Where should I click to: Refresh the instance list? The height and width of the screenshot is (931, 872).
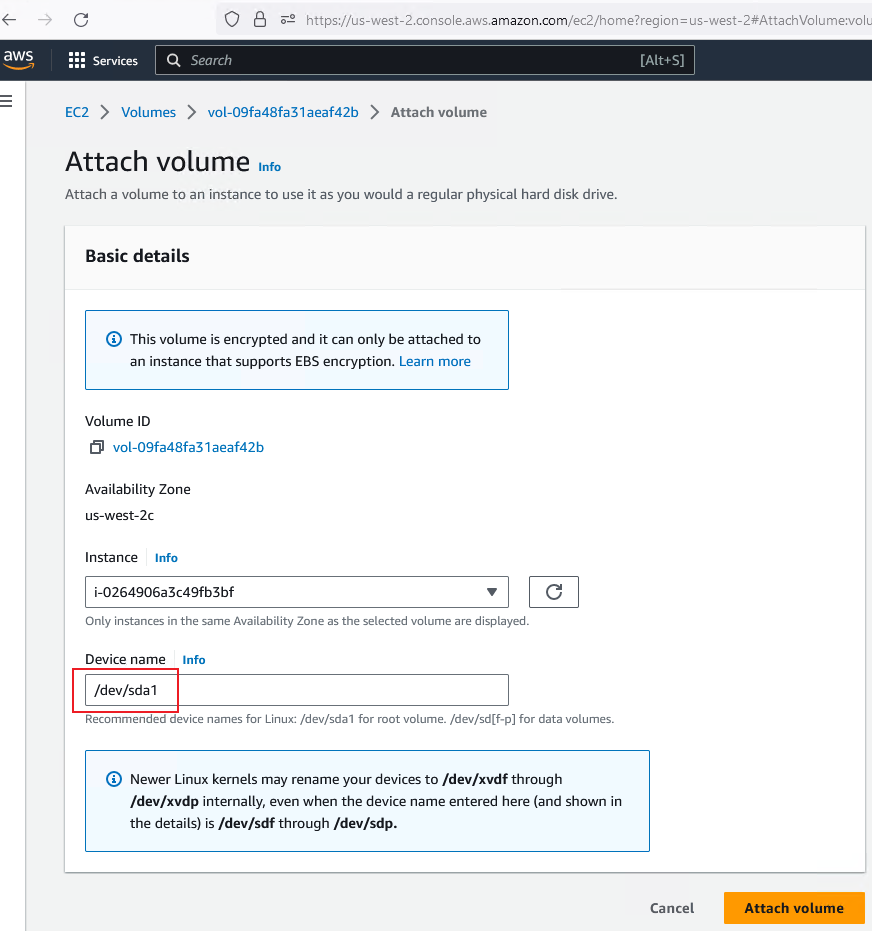553,592
